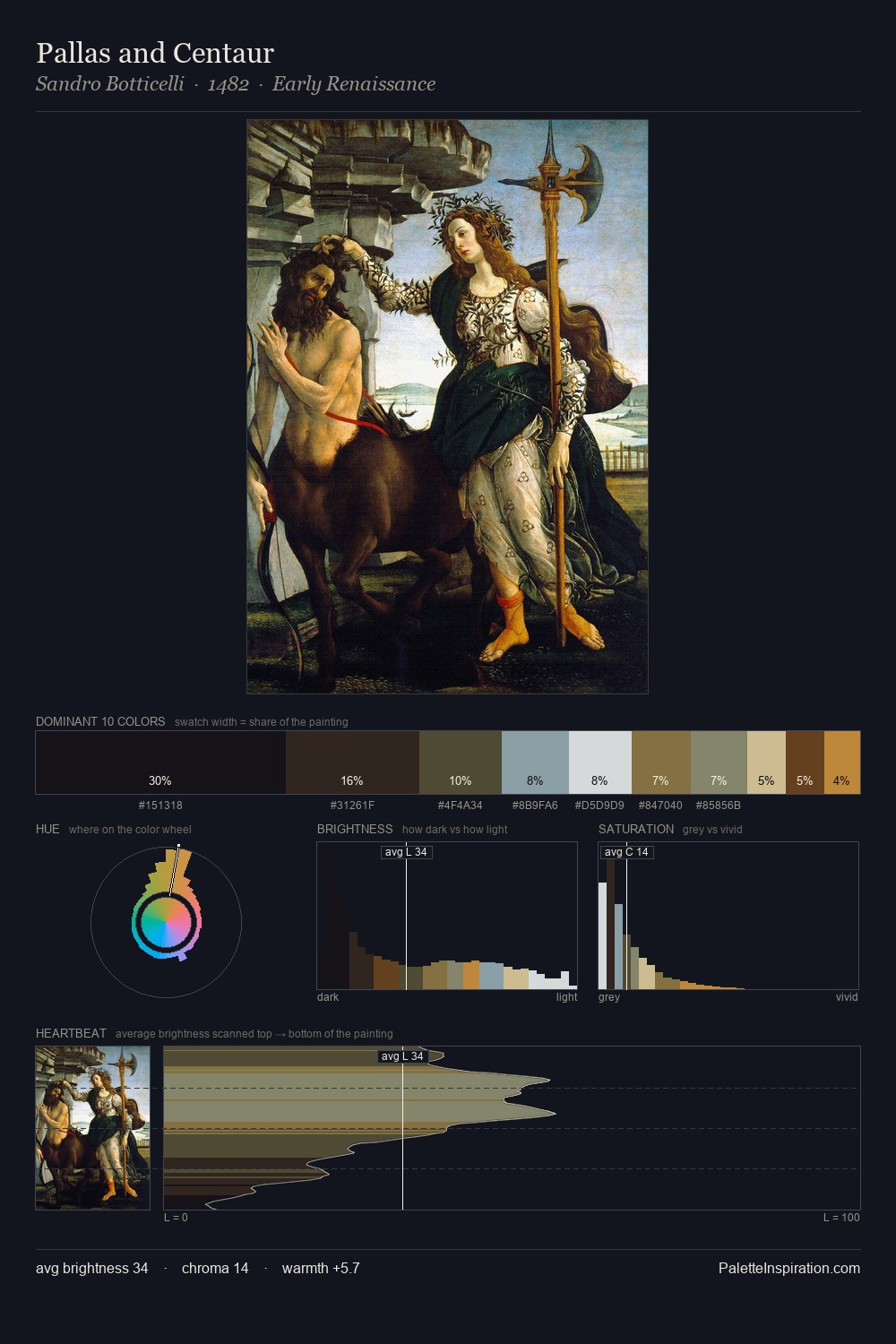This screenshot has height=1344, width=896.
Task: Select the 4% orange-ochre swatch
Action: pyautogui.click(x=842, y=762)
